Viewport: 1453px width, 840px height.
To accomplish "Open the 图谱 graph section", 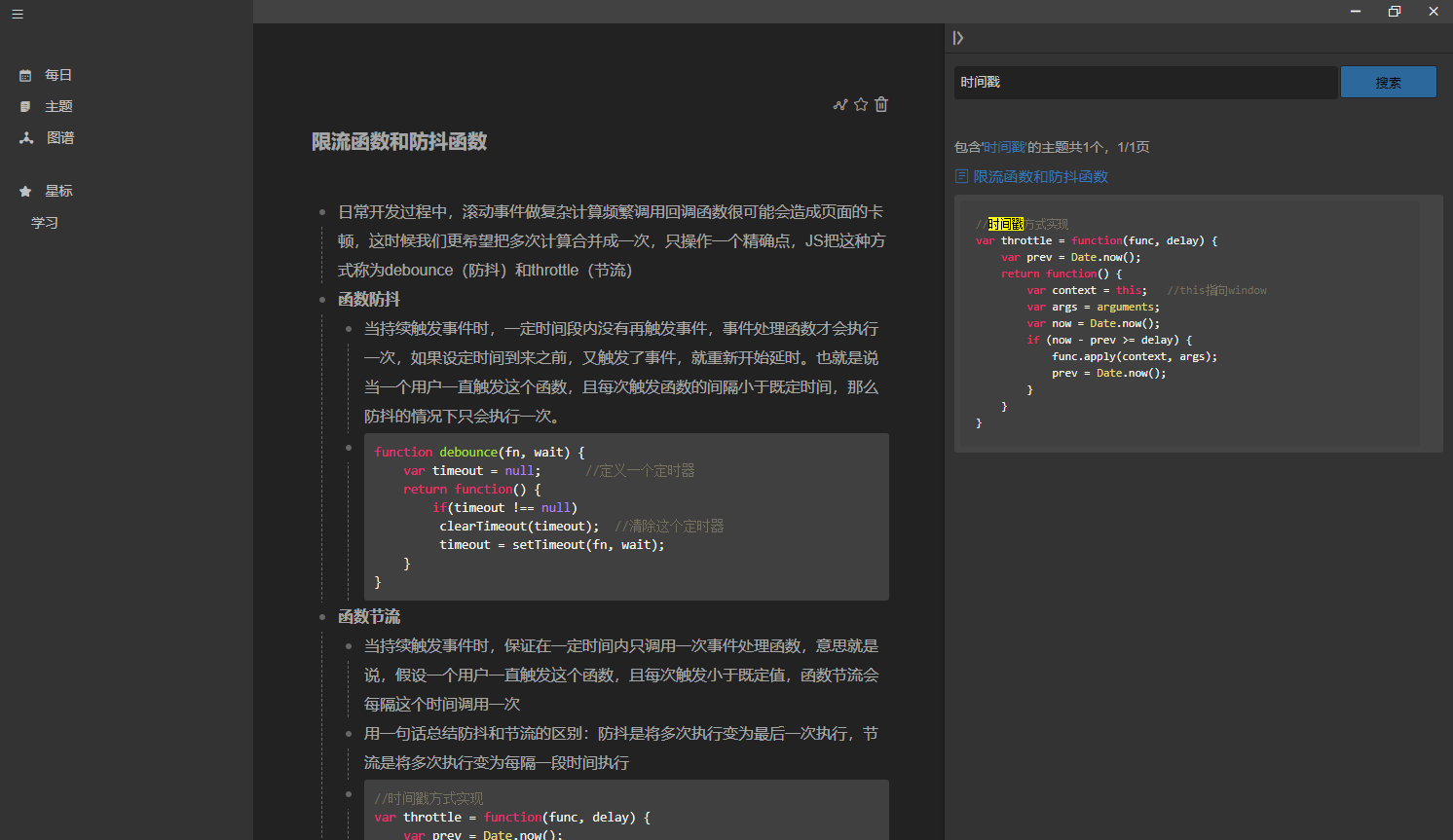I will pyautogui.click(x=60, y=138).
